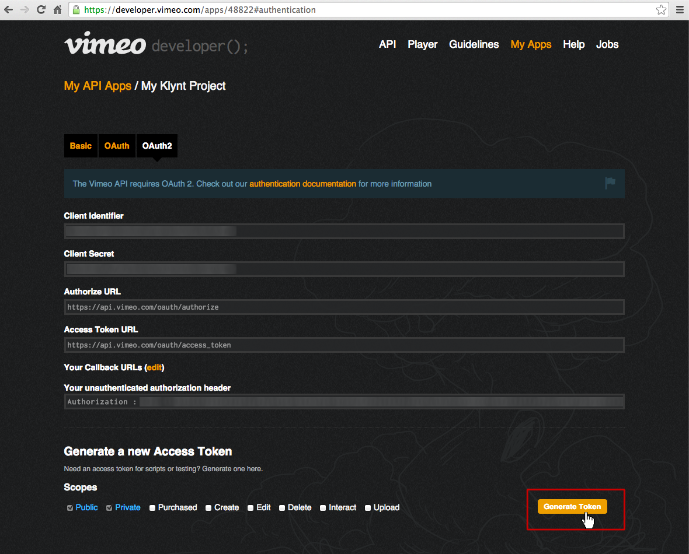689x554 pixels.
Task: Click the unauthenticated authorization header field
Action: tap(344, 402)
